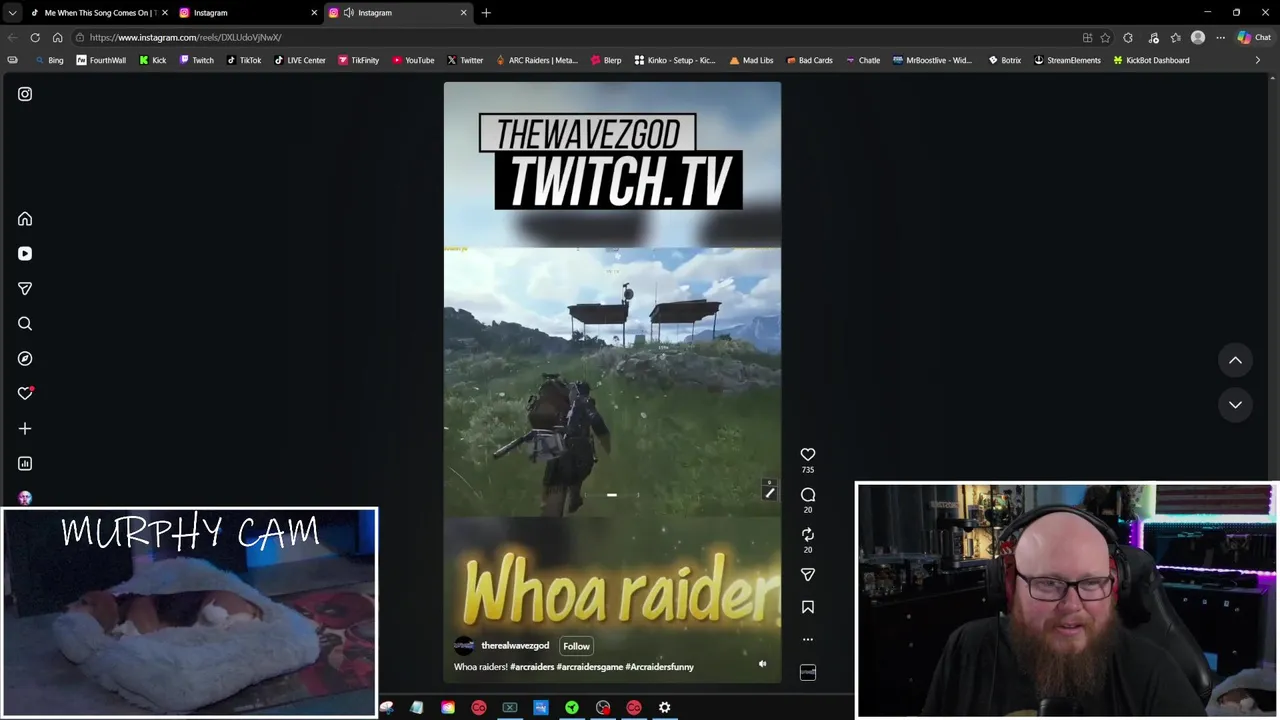Share the reel via paper plane
This screenshot has width=1280, height=720.
[x=808, y=575]
